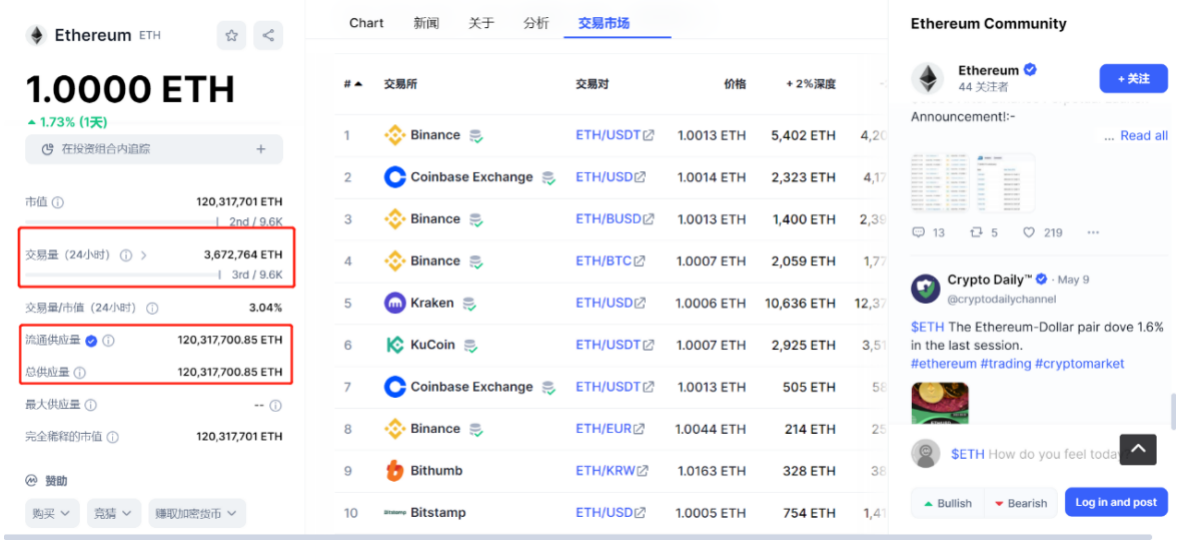Click info icon next to 总供应量
1202x560 pixels.
(x=80, y=372)
